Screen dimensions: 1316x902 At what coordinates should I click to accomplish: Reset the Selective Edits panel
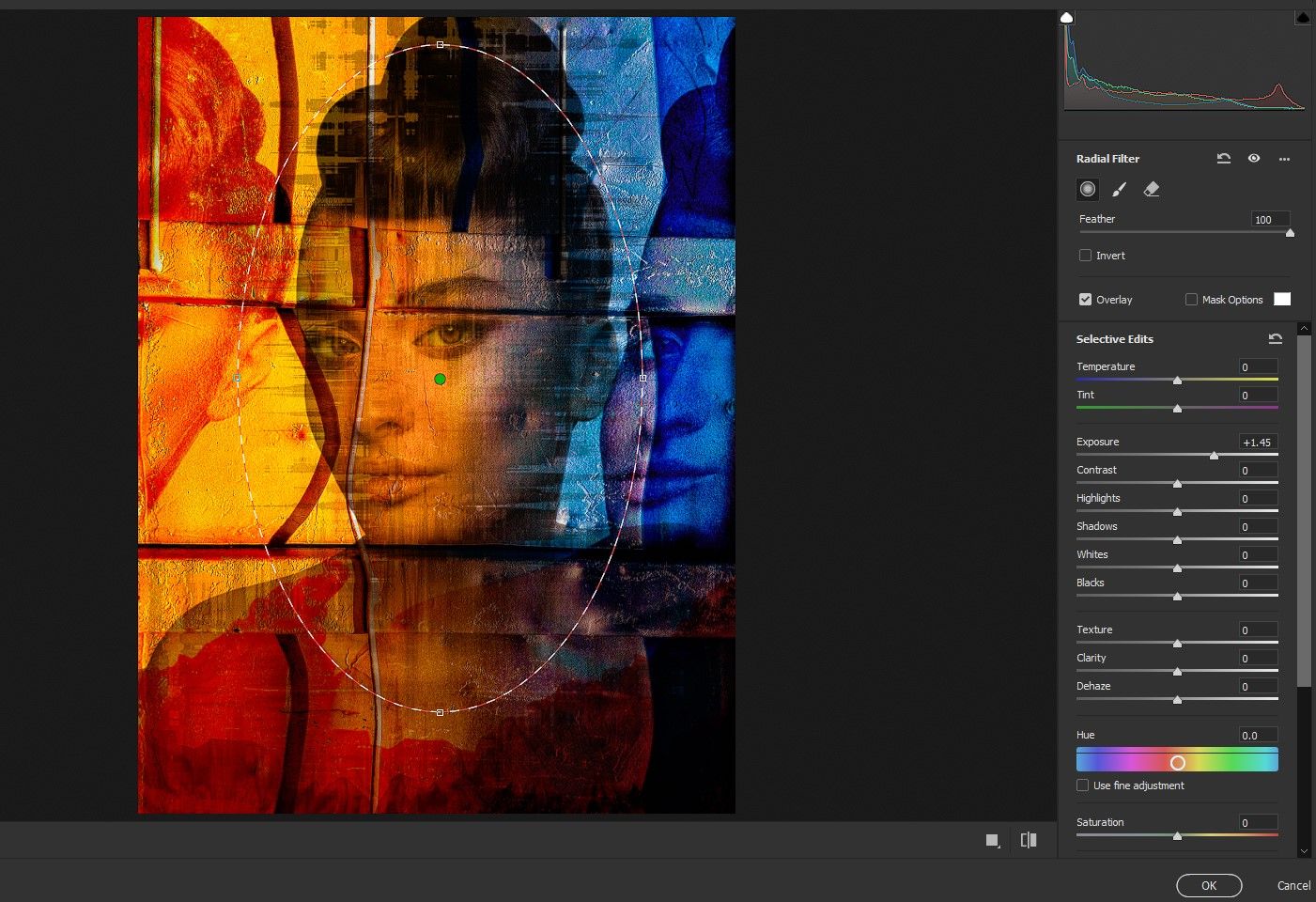pos(1275,338)
